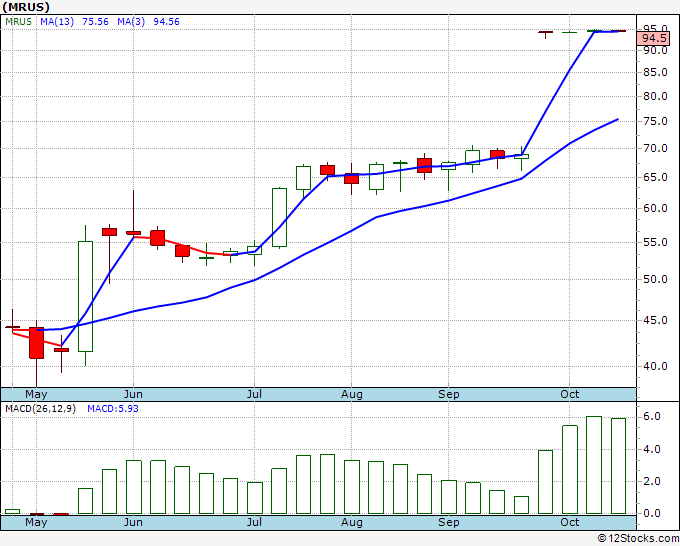Click Jul on the MACD panel axis
Screen dimensions: 680x546
254,522
